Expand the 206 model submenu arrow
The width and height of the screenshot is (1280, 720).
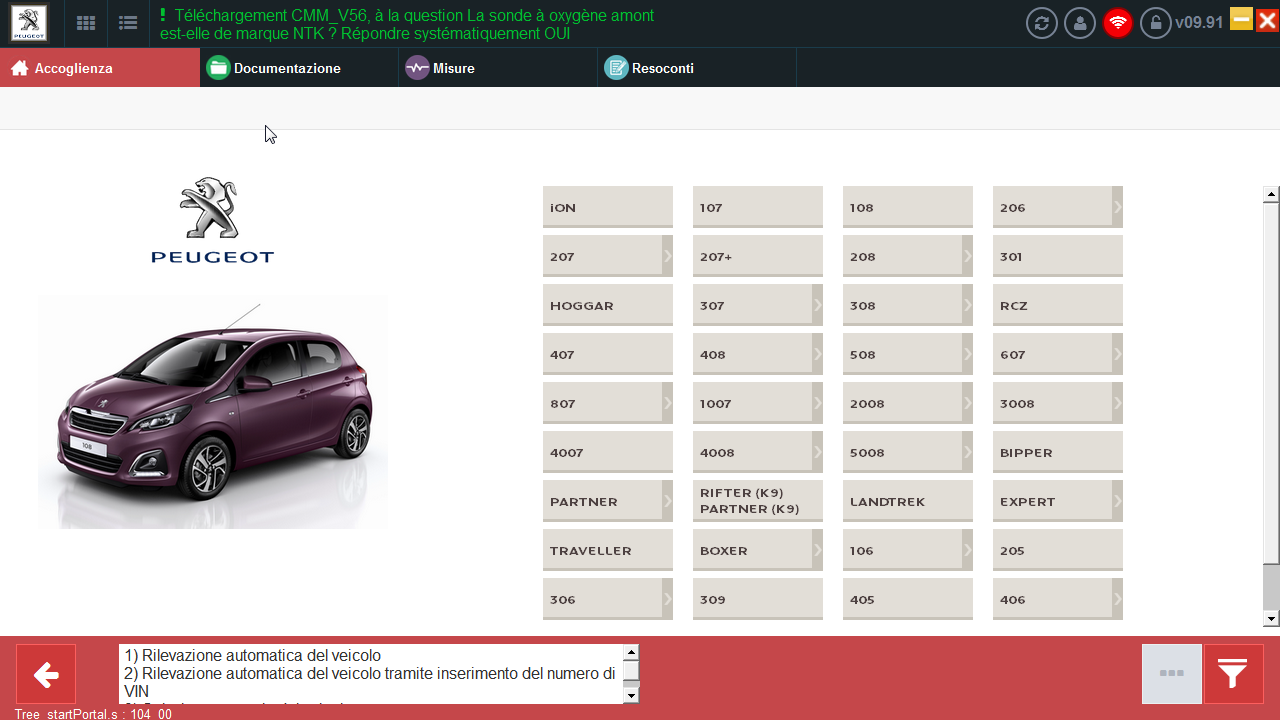tap(1117, 207)
